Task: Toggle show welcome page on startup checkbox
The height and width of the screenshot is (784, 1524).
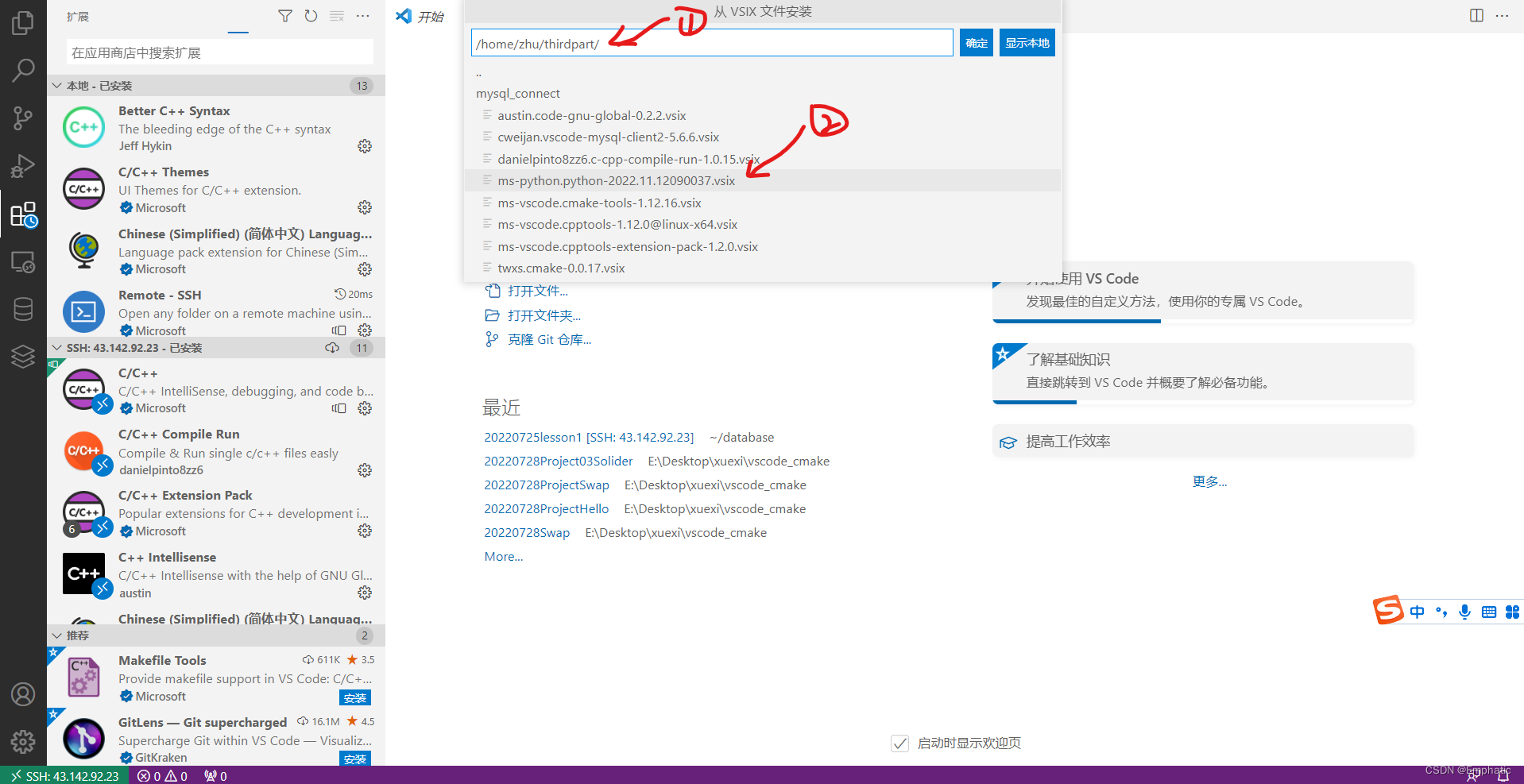Action: (x=899, y=743)
